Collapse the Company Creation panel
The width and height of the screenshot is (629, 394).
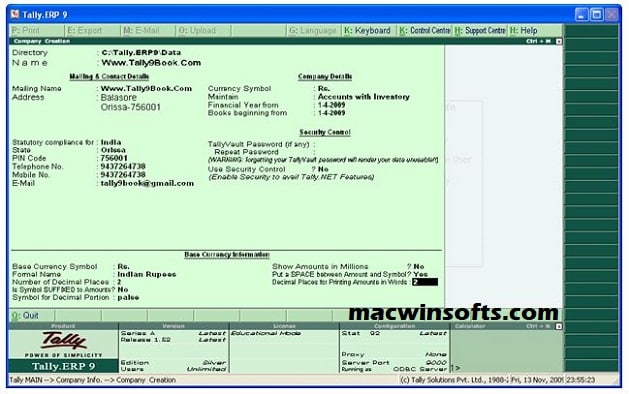(559, 41)
